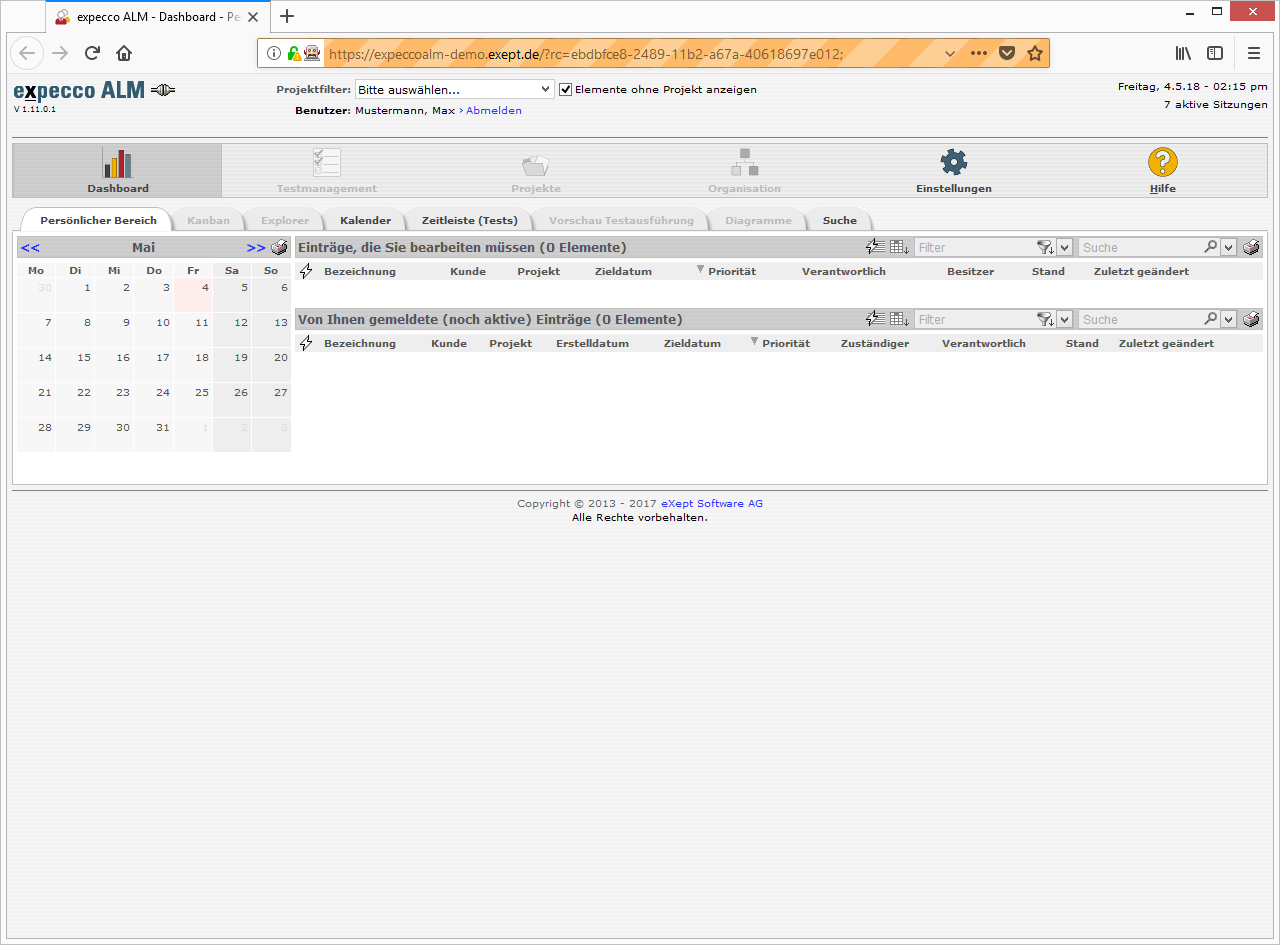Image resolution: width=1280 pixels, height=945 pixels.
Task: Click the connection plug icon beside logo
Action: 163,90
